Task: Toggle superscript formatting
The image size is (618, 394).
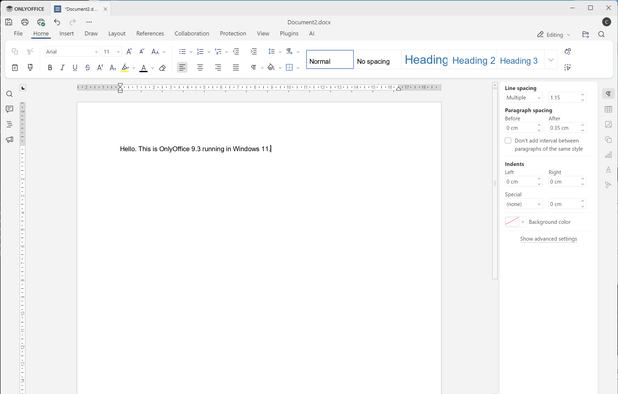Action: (x=100, y=68)
